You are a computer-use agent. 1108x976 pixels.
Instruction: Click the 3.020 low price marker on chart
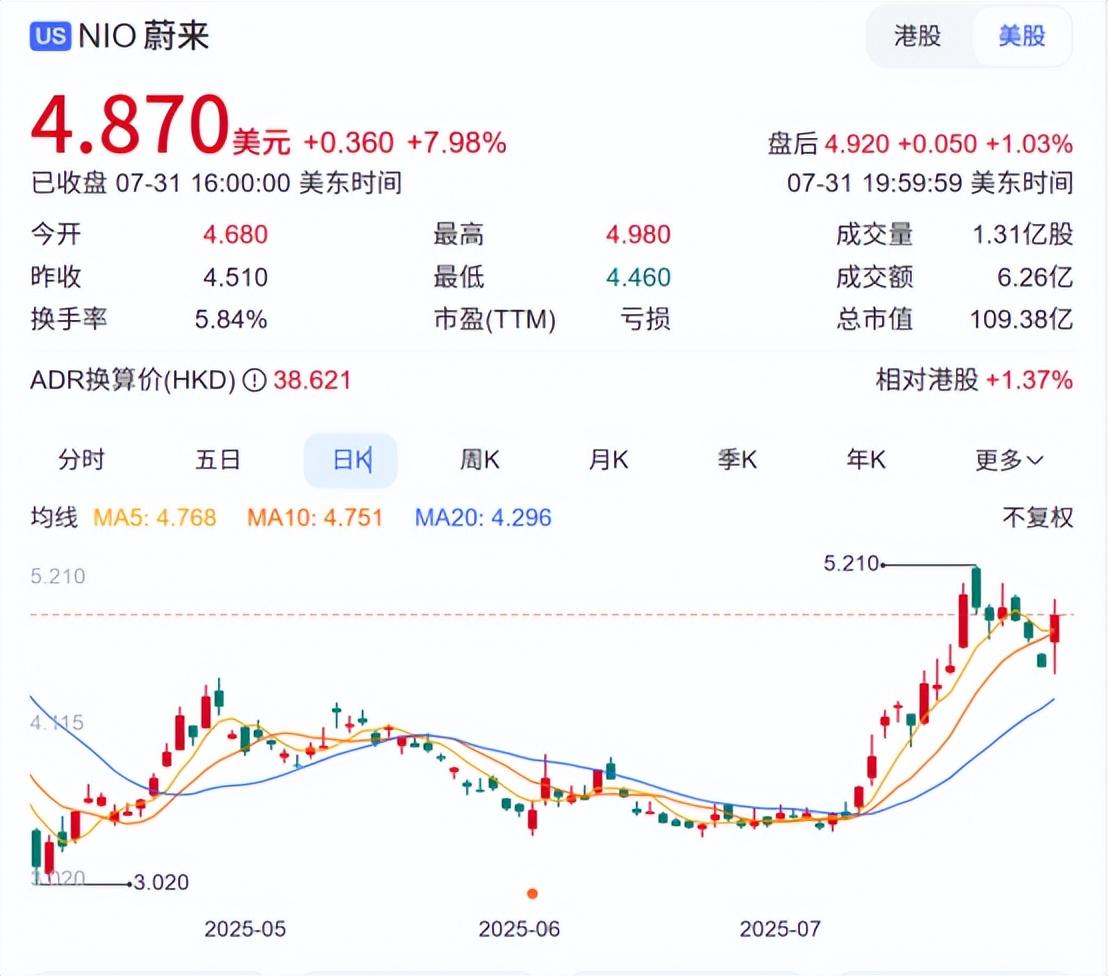(x=161, y=882)
